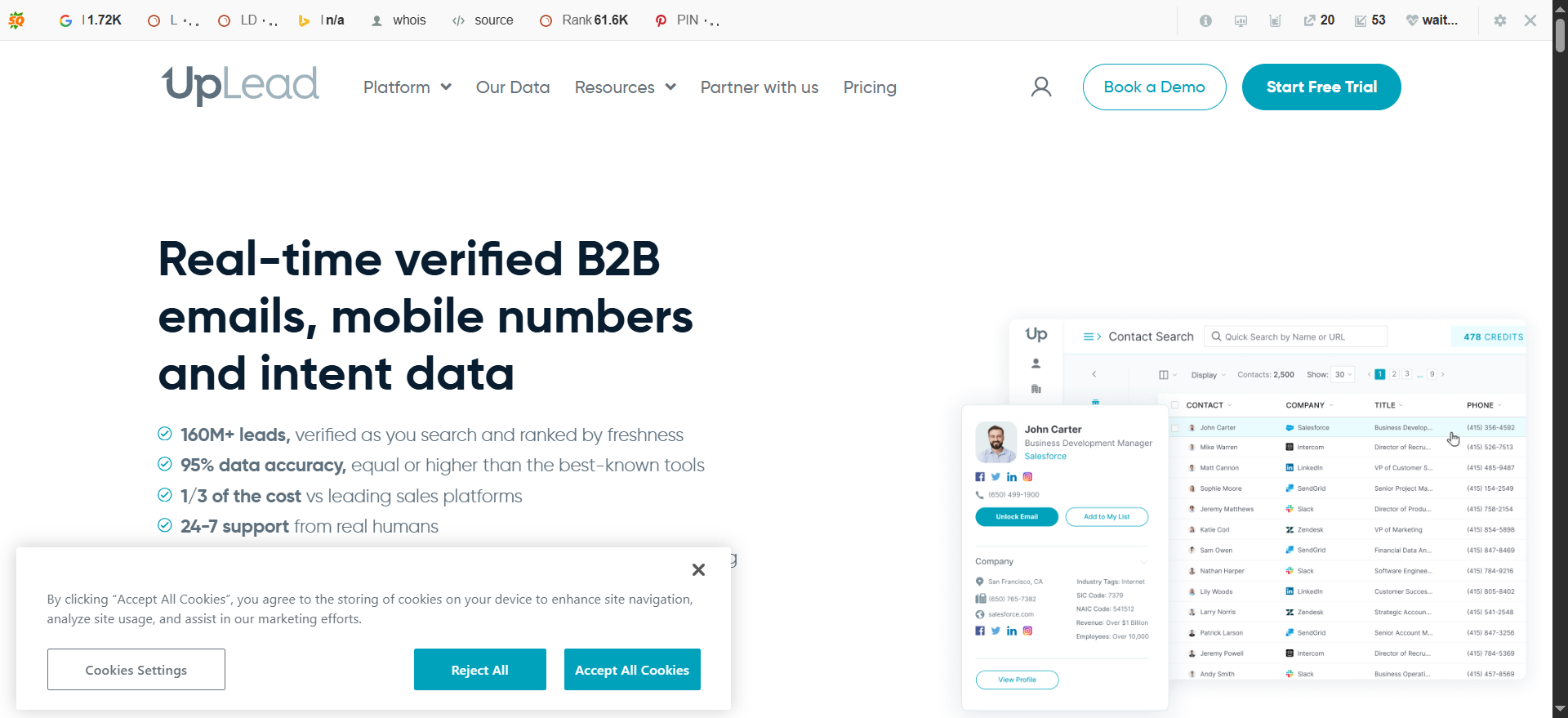
Task: Open the Our Data page
Action: pos(513,87)
